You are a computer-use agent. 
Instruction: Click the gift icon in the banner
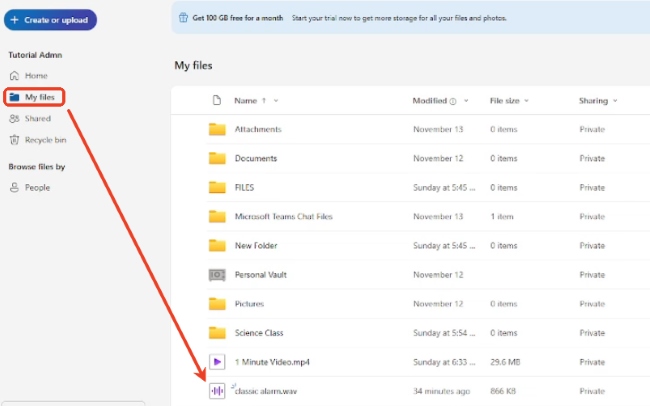tap(183, 18)
